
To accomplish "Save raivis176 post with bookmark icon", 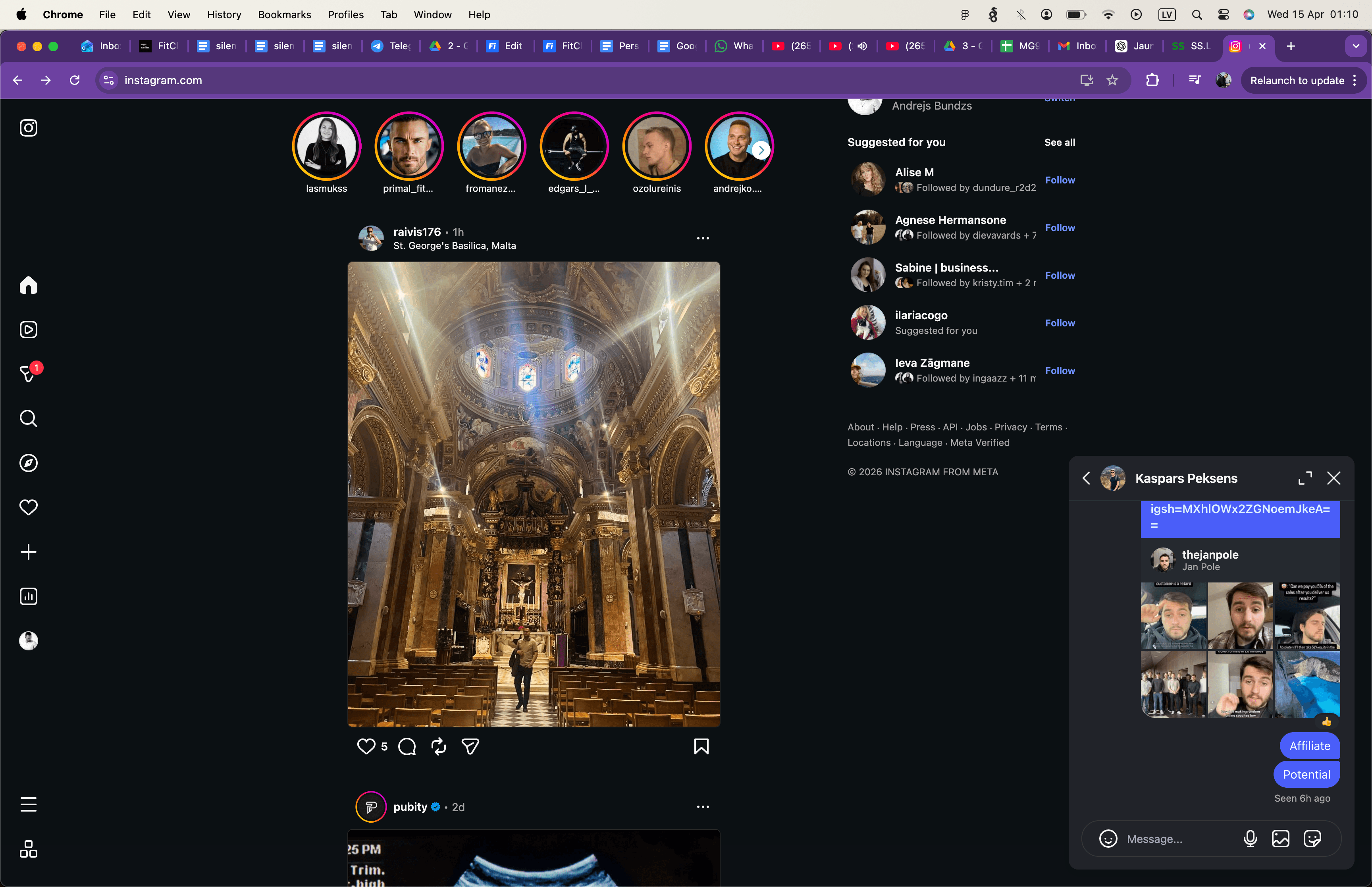I will pyautogui.click(x=701, y=746).
